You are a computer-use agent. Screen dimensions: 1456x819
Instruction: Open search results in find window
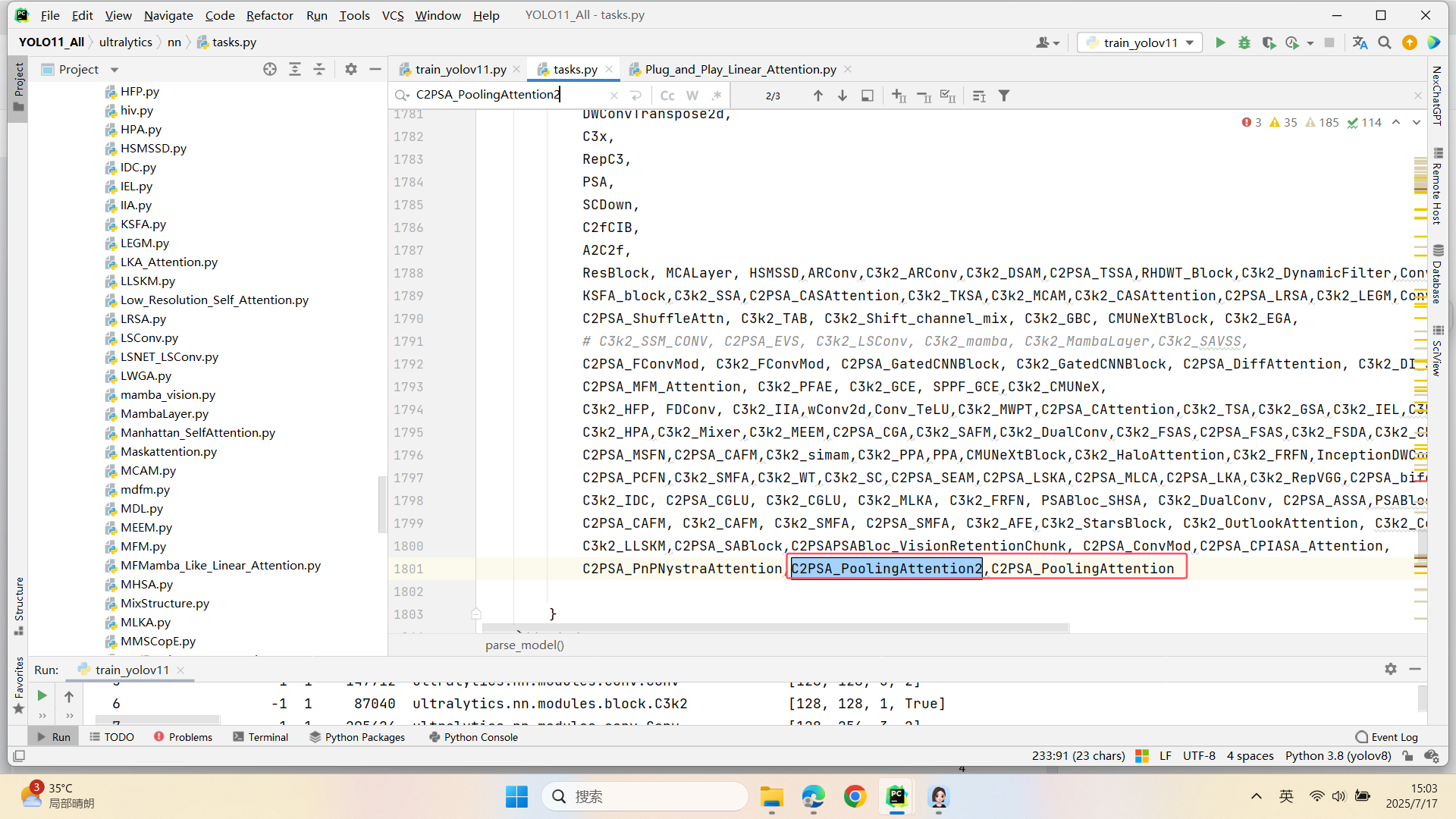[868, 96]
